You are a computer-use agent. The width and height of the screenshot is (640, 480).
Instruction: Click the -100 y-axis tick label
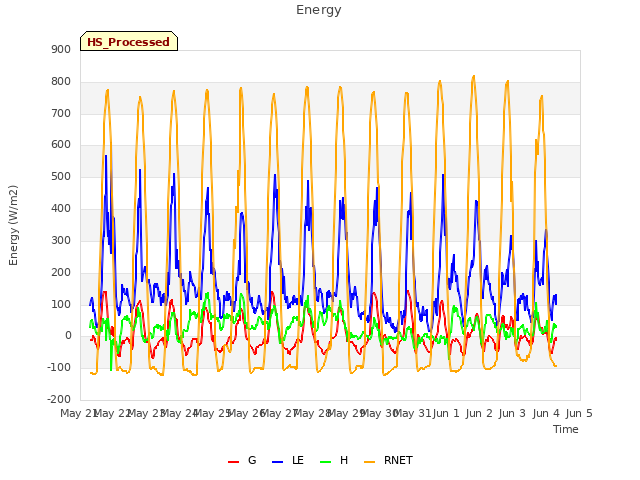click(x=59, y=367)
